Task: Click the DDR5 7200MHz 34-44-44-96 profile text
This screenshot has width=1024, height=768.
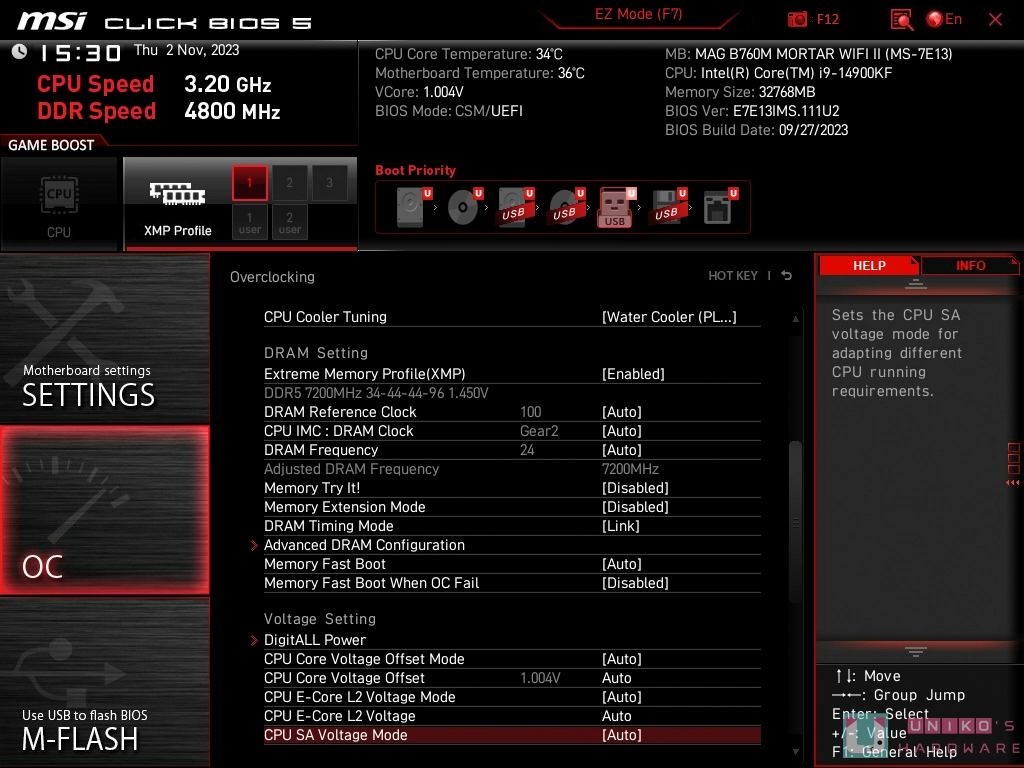Action: click(376, 393)
